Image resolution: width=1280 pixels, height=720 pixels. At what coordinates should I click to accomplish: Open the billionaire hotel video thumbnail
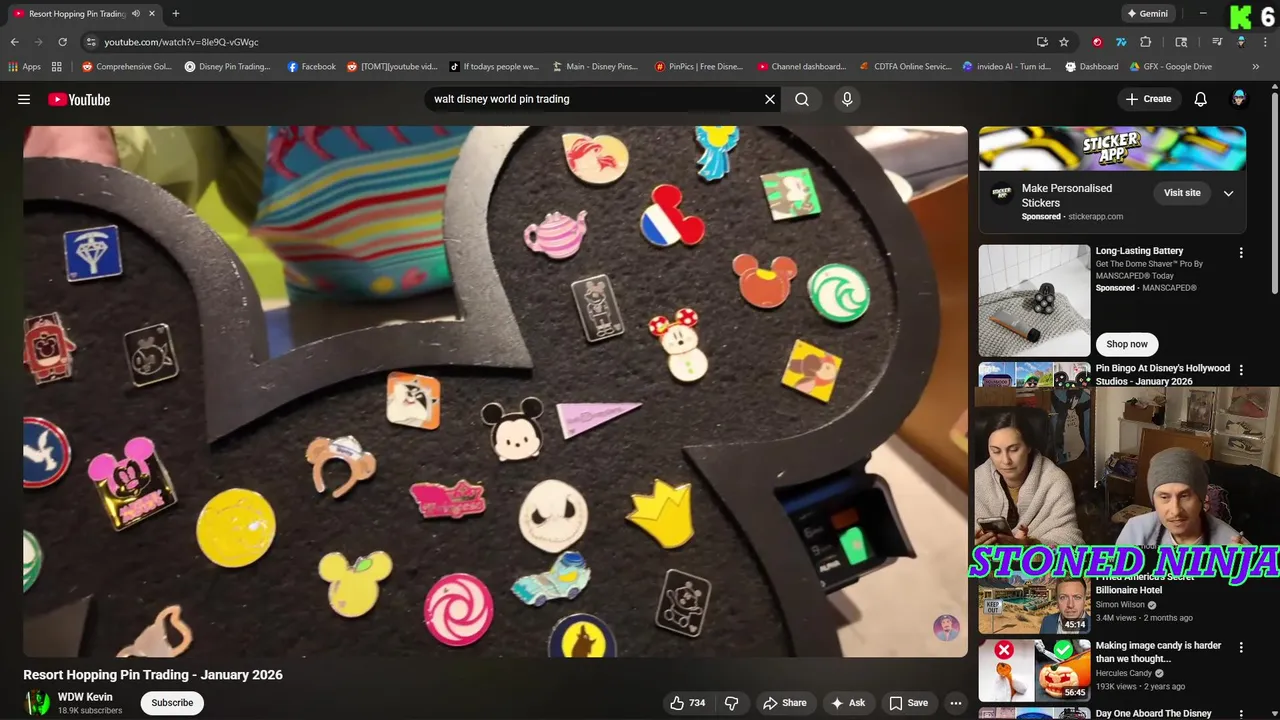[1034, 606]
